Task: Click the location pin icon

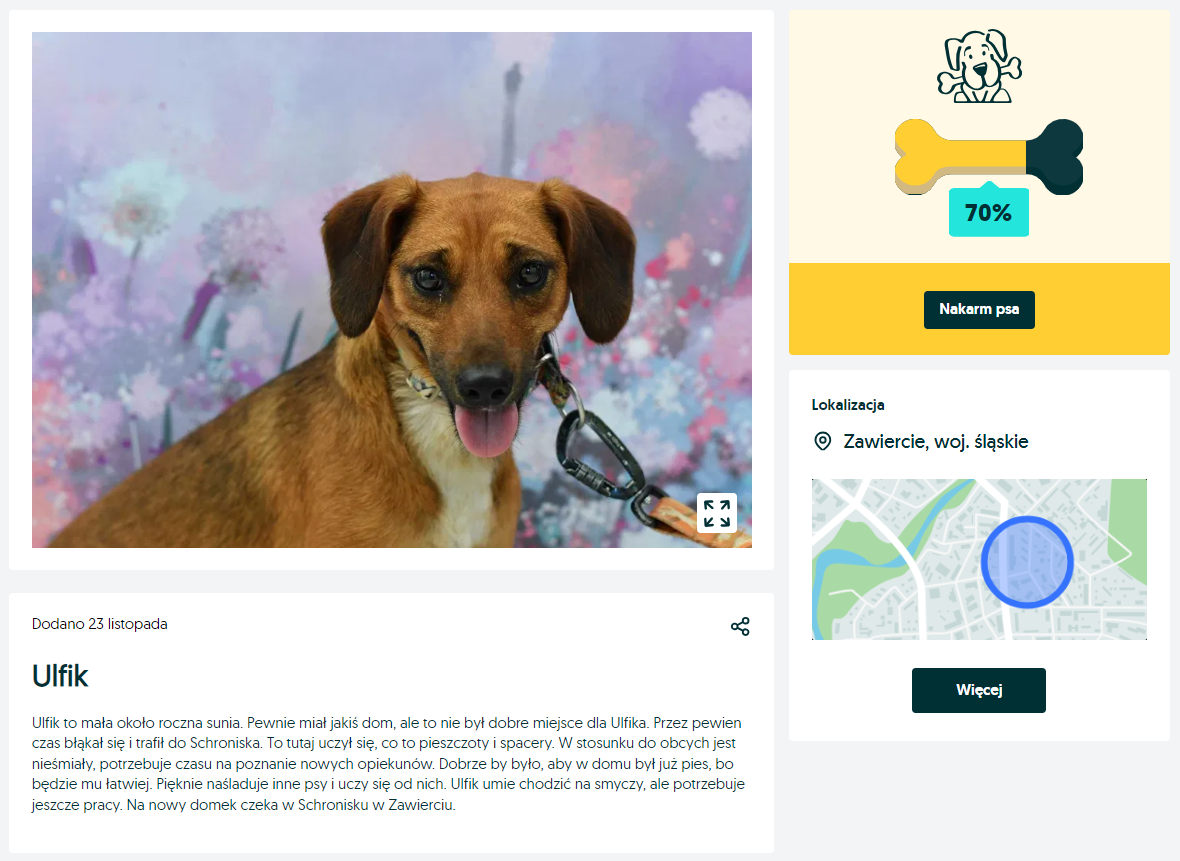Action: coord(823,441)
